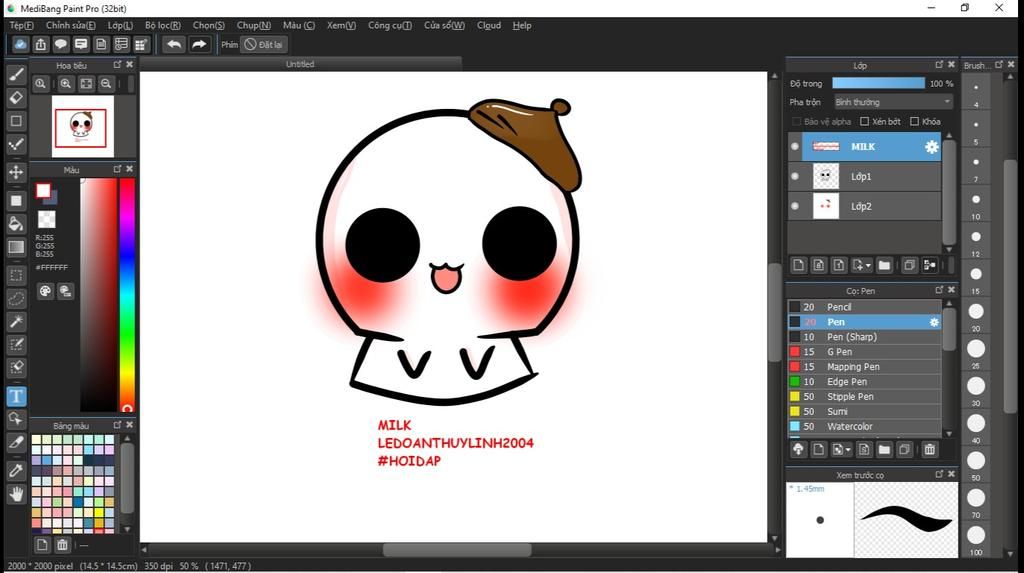Open the Chỉnh sửa menu
1024x573 pixels.
click(71, 25)
